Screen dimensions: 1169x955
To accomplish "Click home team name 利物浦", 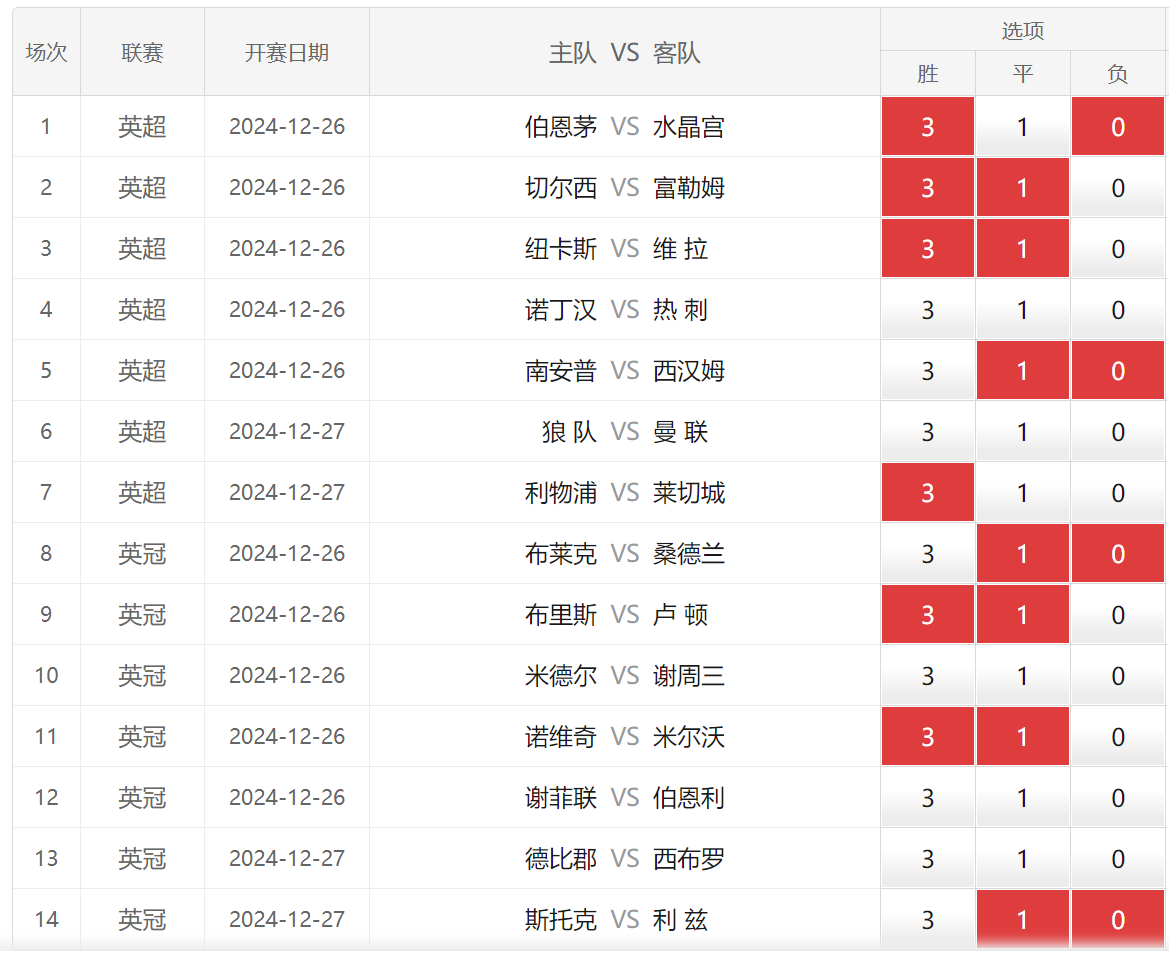I will click(x=561, y=492).
